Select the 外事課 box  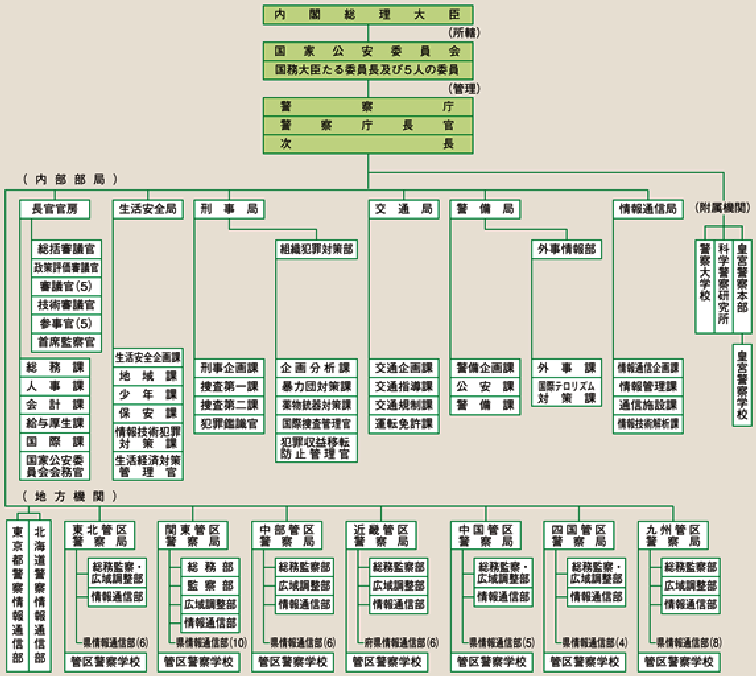[x=567, y=368]
